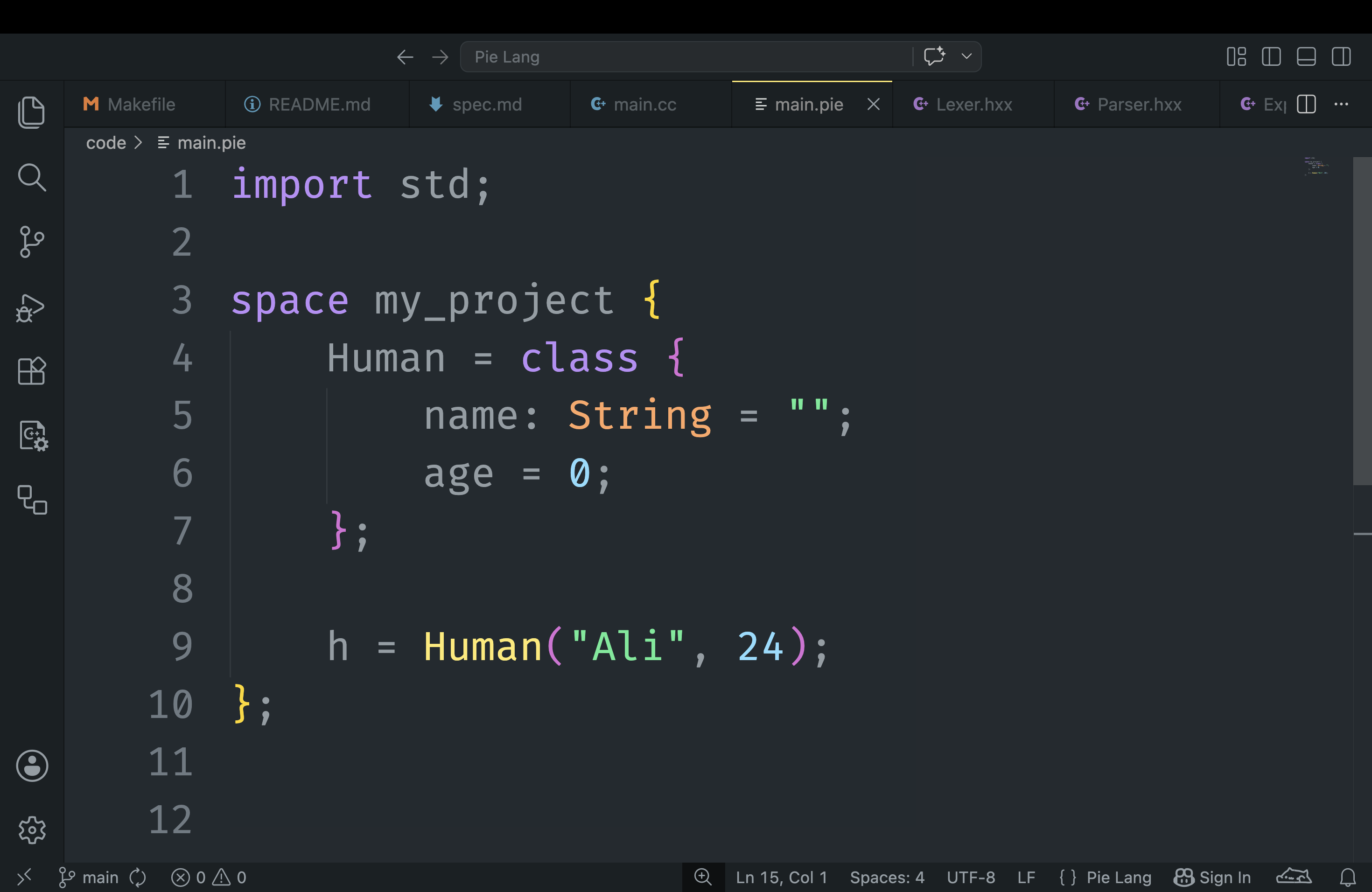1372x892 pixels.
Task: Open more editor actions ellipsis
Action: tap(1342, 105)
